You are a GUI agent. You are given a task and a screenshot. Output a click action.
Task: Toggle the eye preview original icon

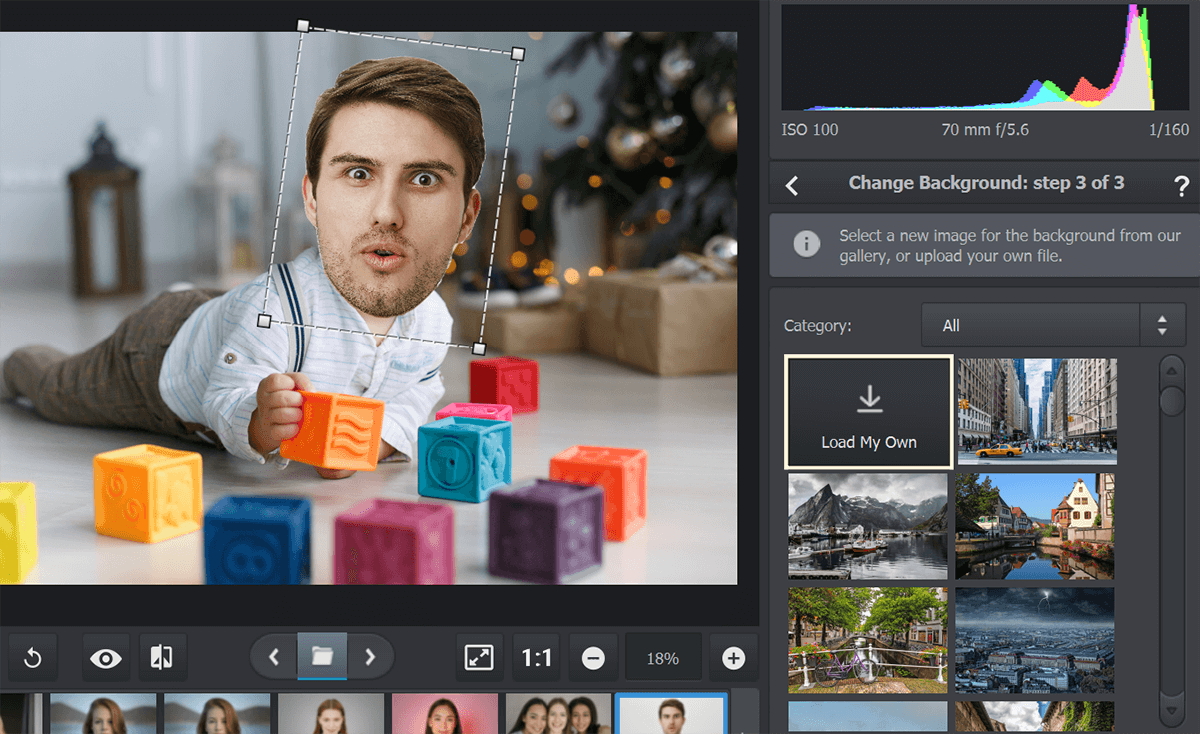click(106, 657)
